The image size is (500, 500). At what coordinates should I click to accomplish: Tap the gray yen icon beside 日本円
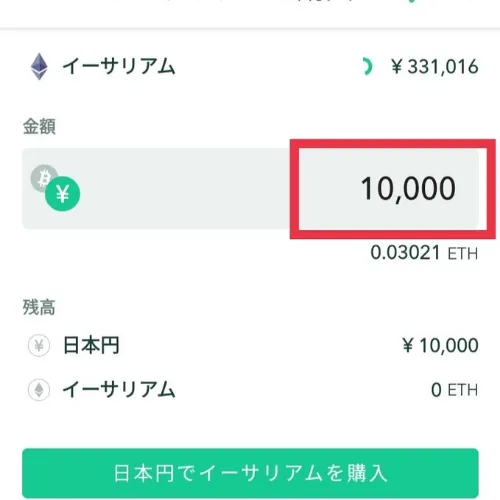[x=39, y=346]
